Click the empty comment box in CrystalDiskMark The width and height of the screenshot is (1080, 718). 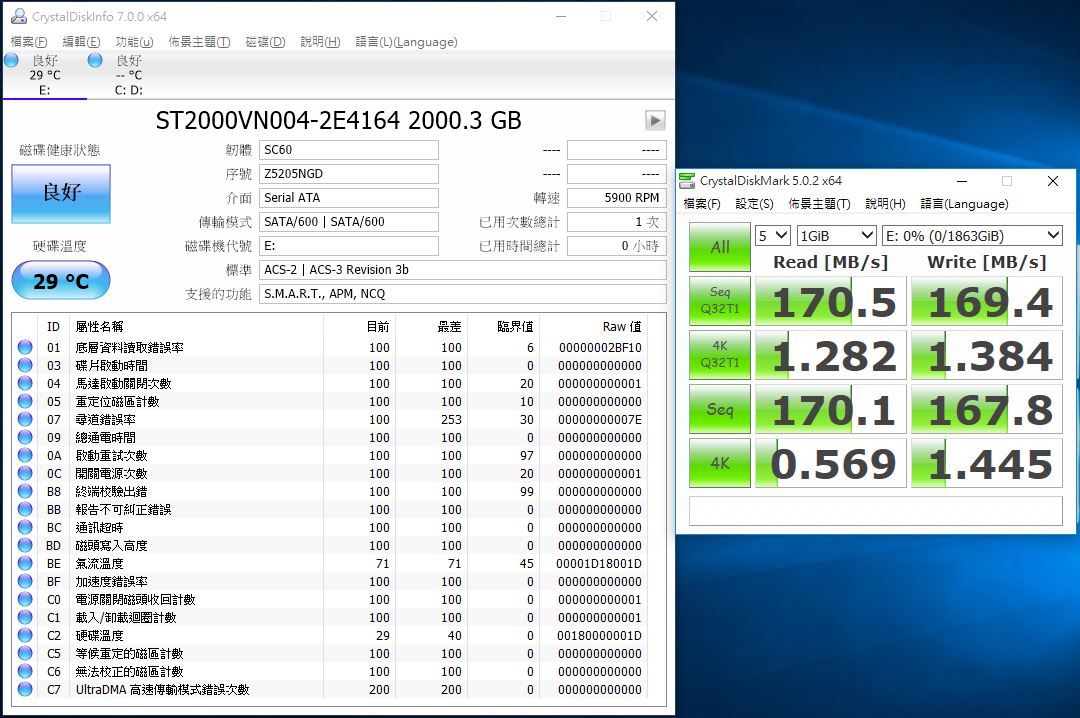point(875,511)
